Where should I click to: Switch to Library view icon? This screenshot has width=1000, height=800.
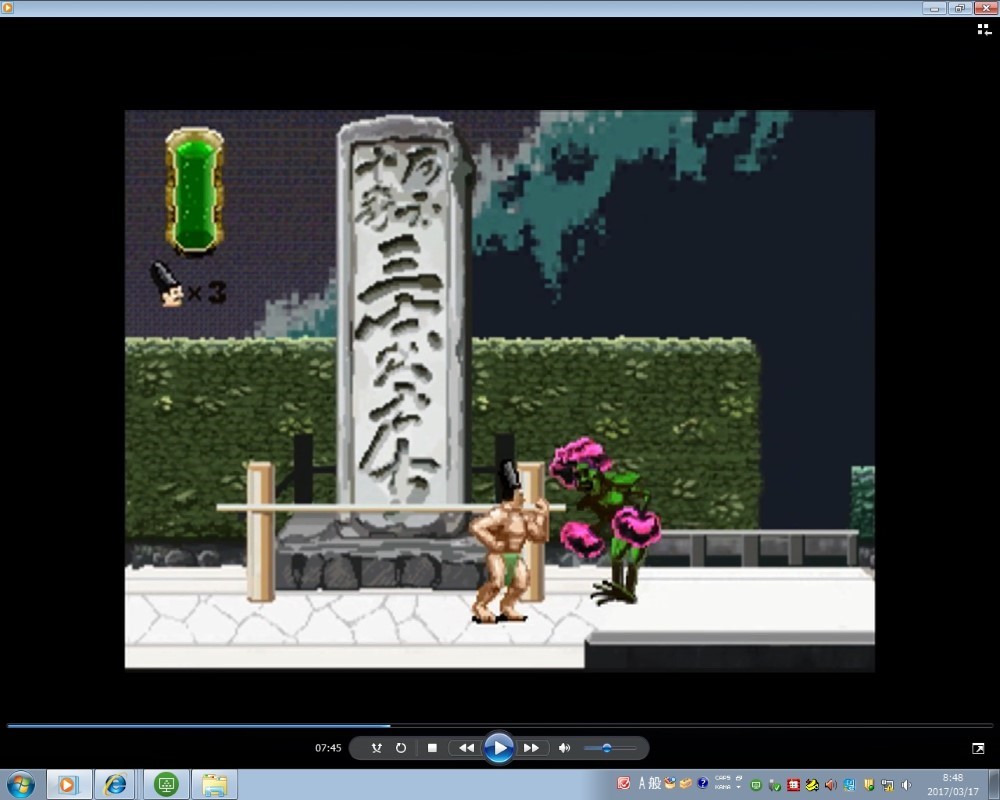[984, 29]
